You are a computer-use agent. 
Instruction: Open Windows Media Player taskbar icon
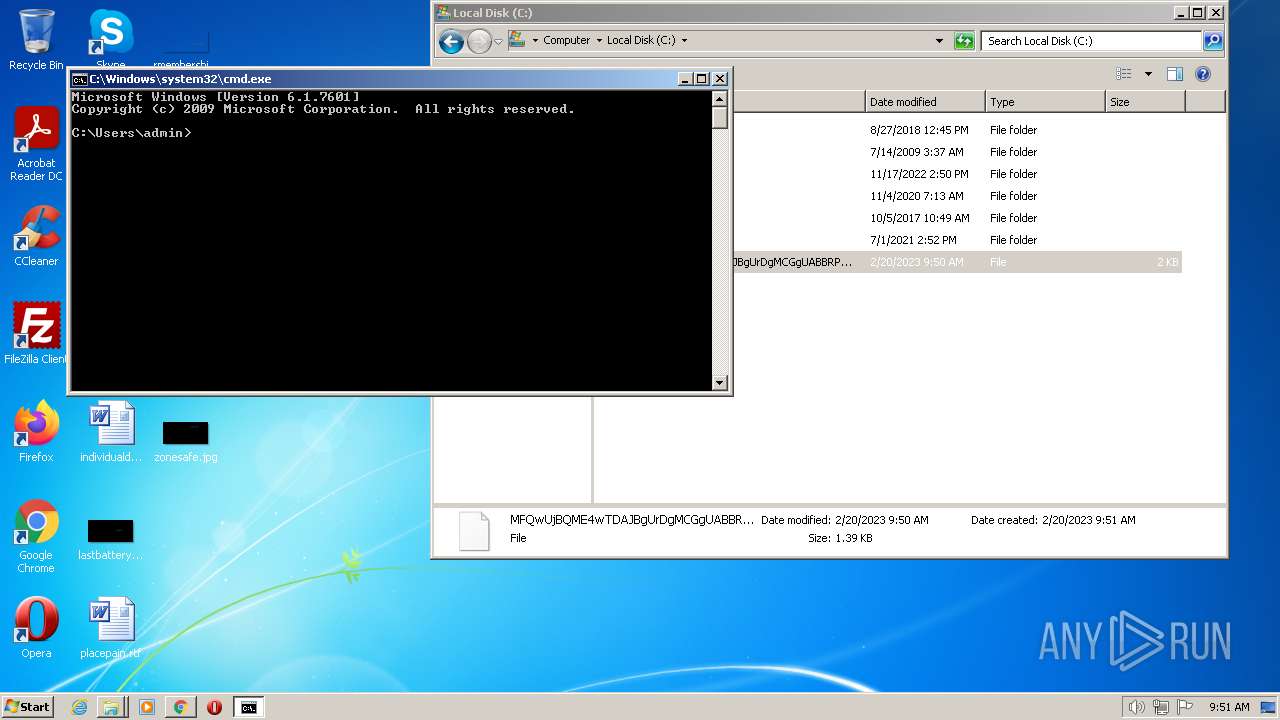(x=147, y=707)
